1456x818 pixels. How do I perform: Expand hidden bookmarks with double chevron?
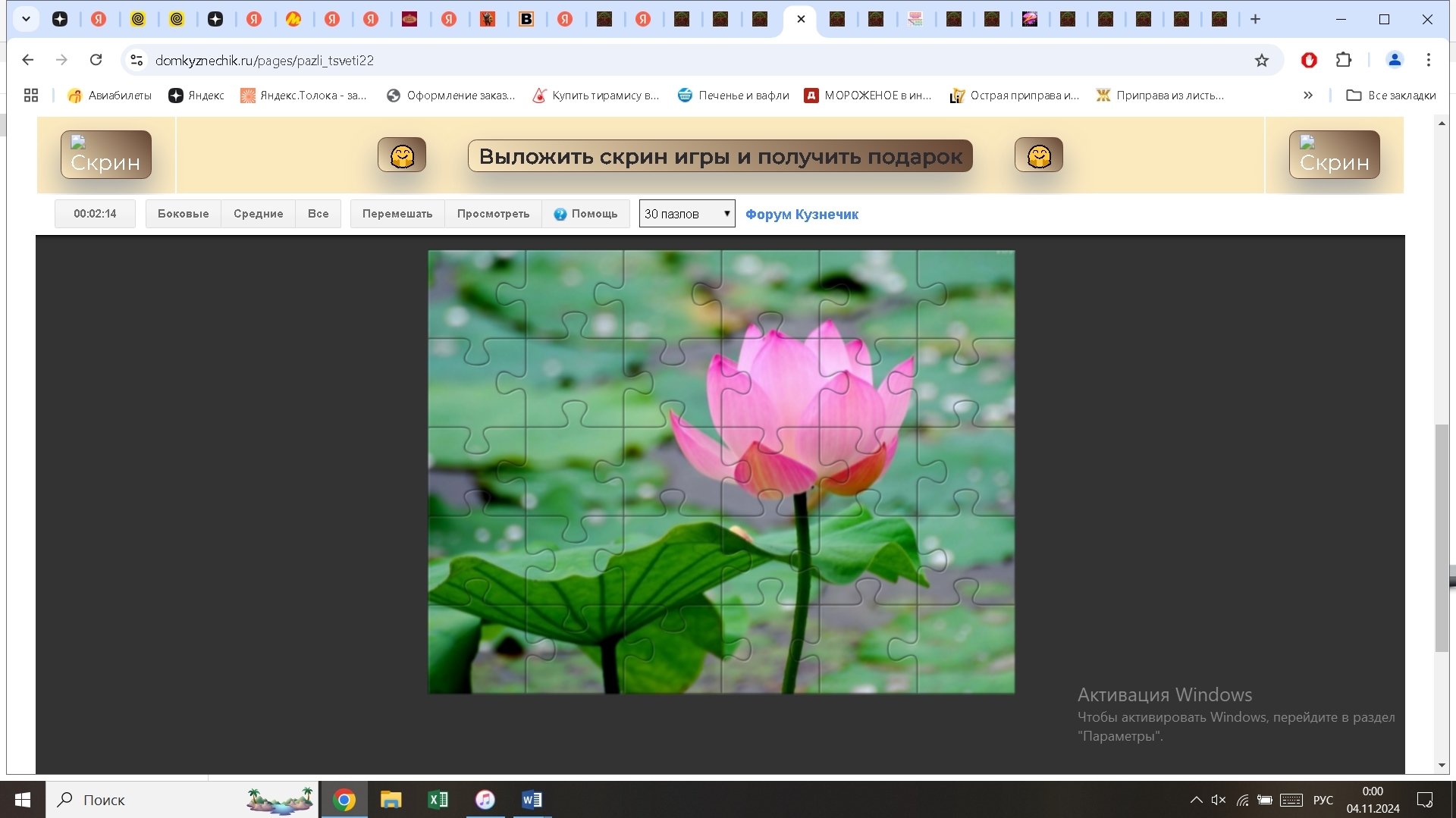(x=1308, y=96)
